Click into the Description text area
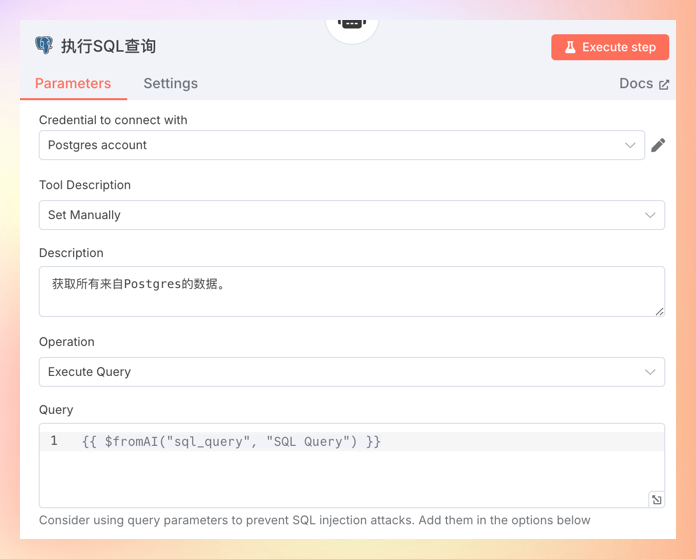The image size is (696, 559). [352, 291]
